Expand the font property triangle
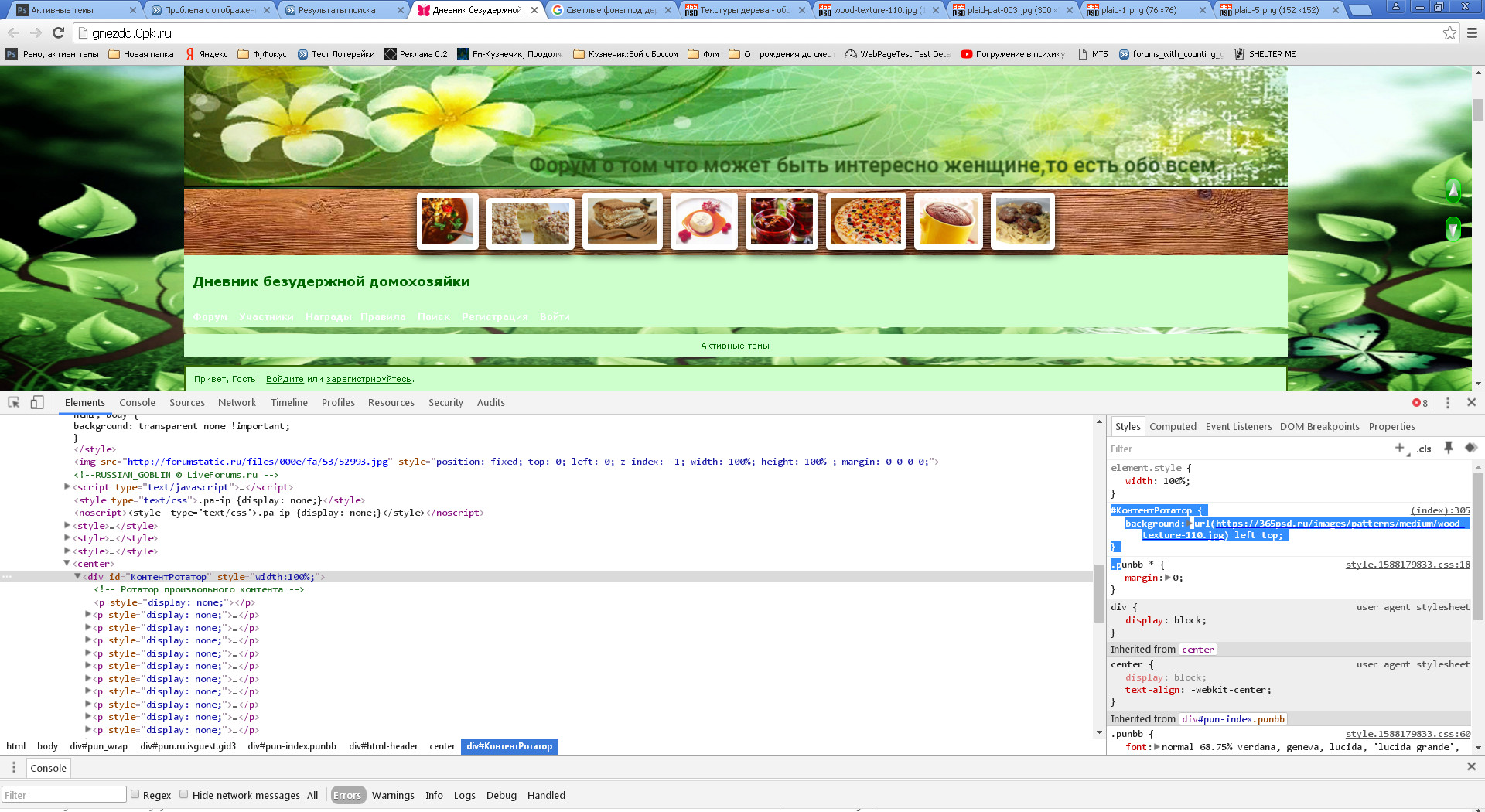 pyautogui.click(x=1156, y=747)
